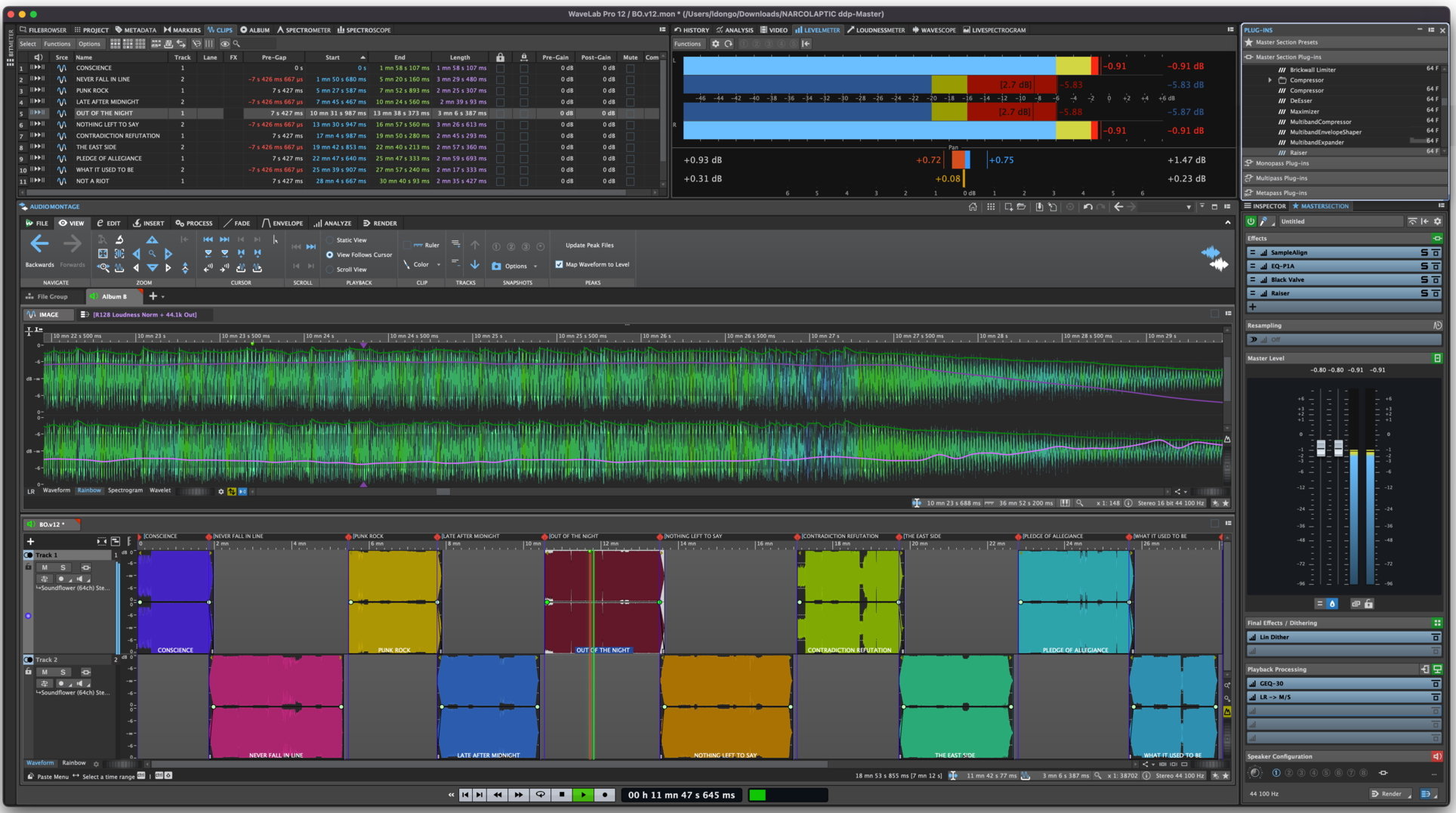Click the Backwards navigation arrow
This screenshot has width=1456, height=813.
tap(39, 243)
